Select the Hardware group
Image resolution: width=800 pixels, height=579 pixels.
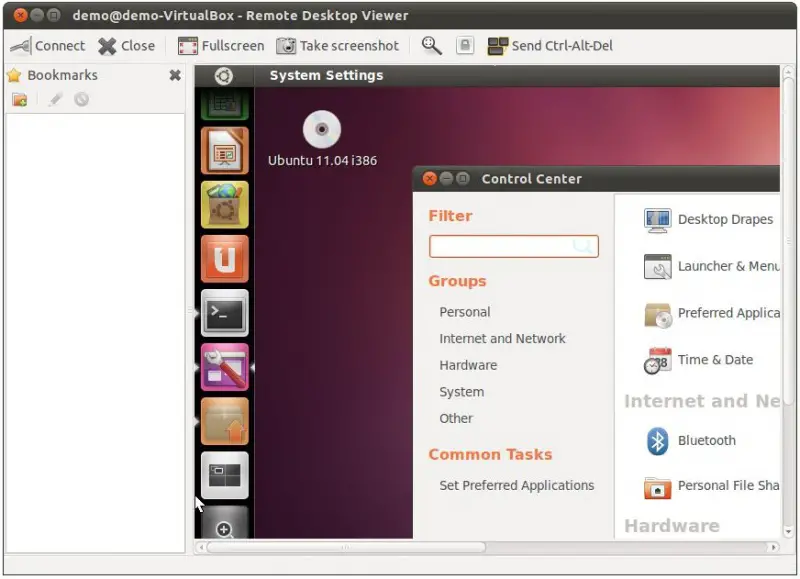coord(468,365)
